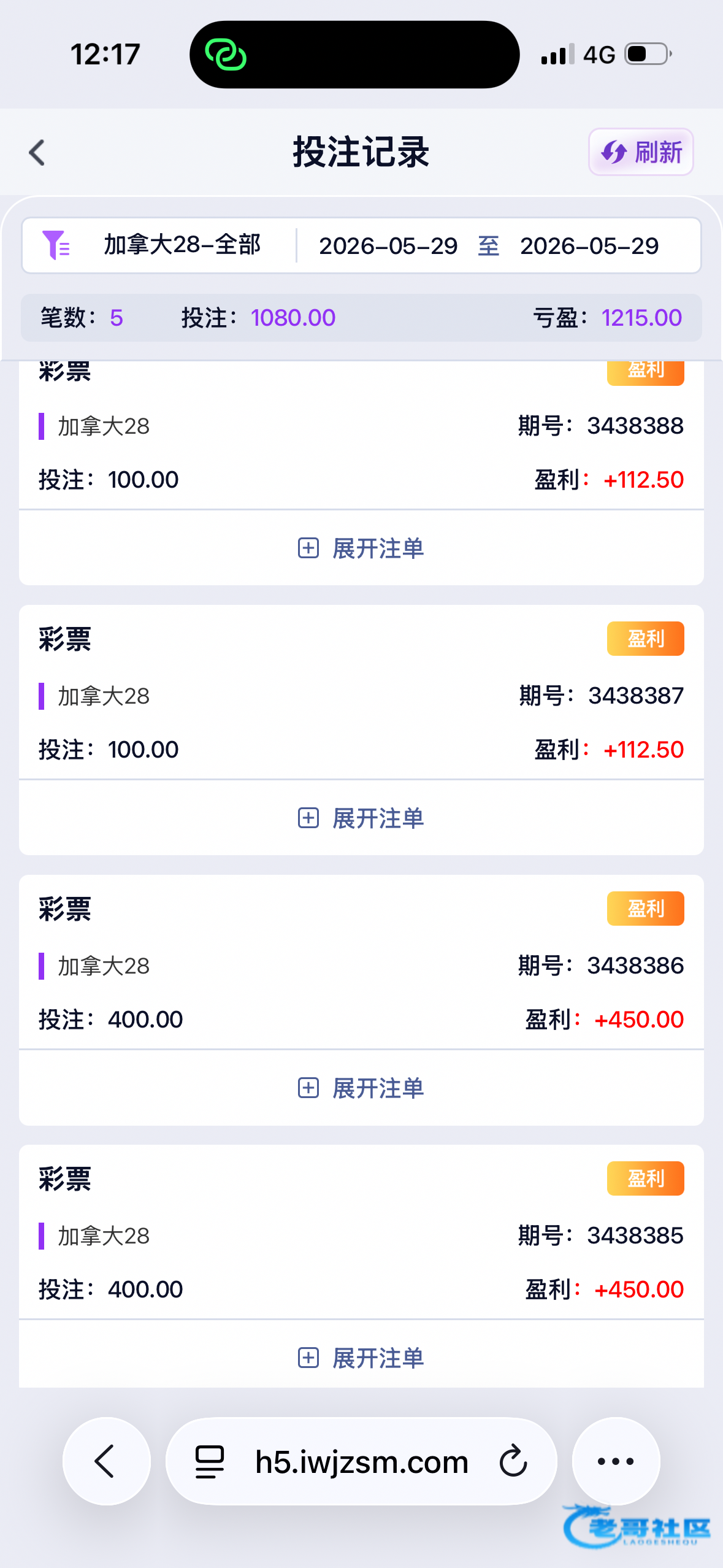The height and width of the screenshot is (1568, 723).
Task: Expand 展开注单 for period 3438388
Action: tap(361, 548)
